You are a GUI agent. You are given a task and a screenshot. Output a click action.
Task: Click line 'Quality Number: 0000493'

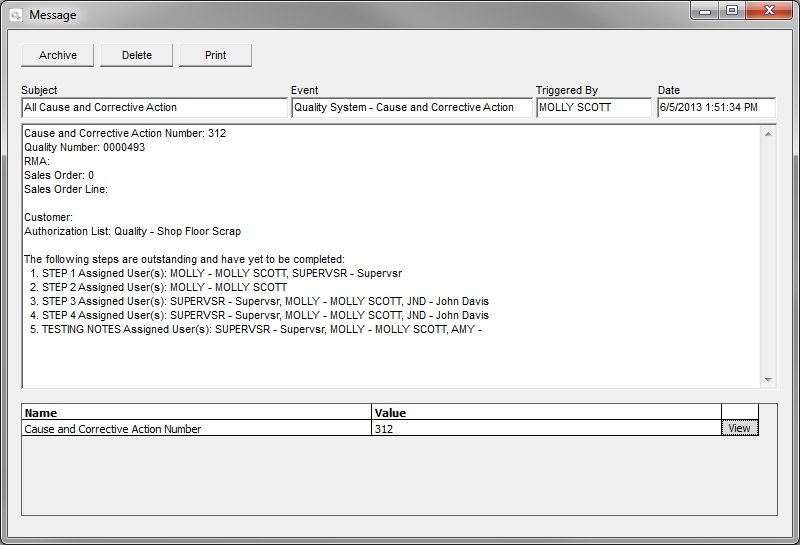pyautogui.click(x=85, y=147)
